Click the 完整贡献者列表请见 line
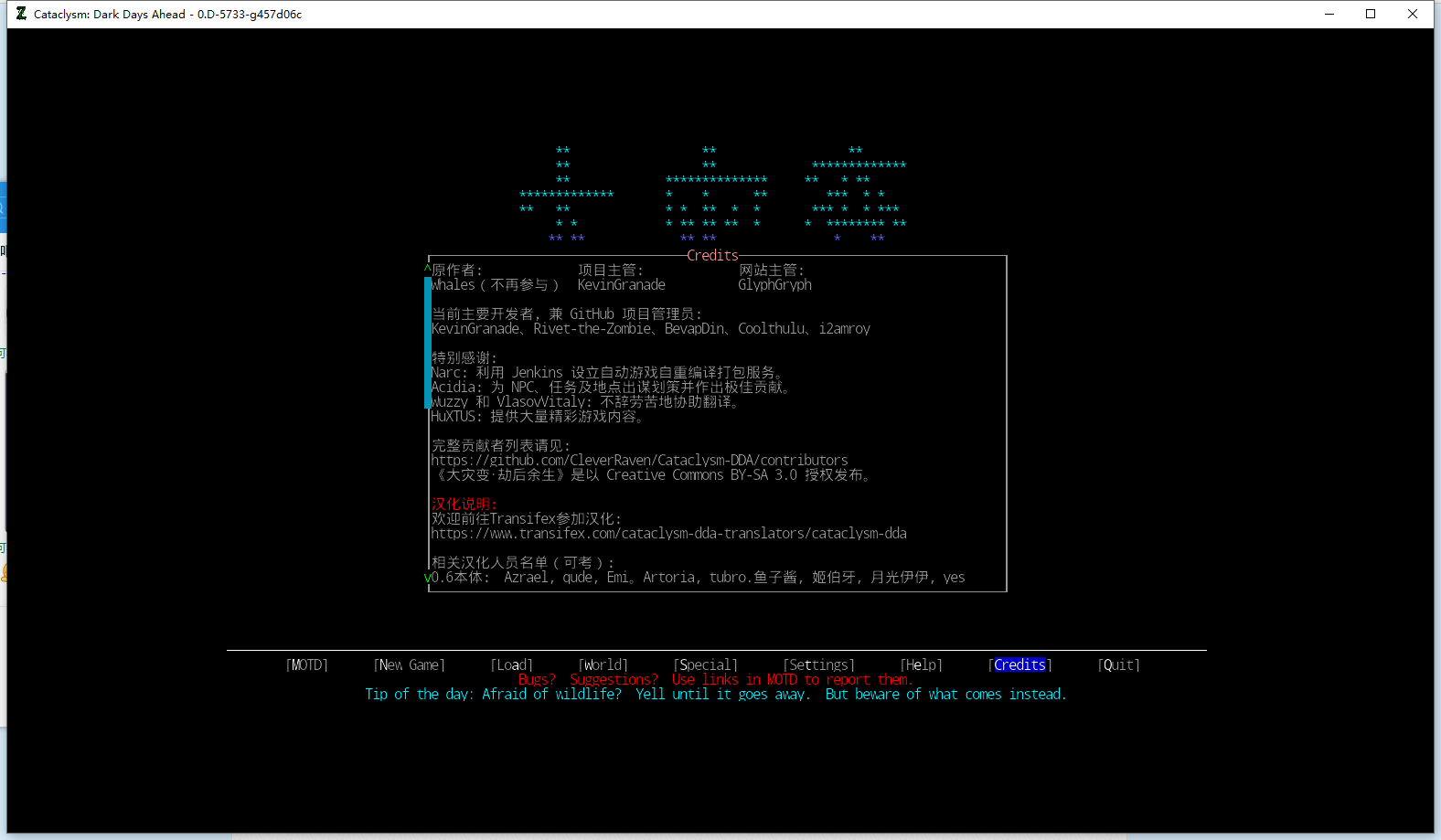Screen dimensions: 1441x840 pos(501,446)
